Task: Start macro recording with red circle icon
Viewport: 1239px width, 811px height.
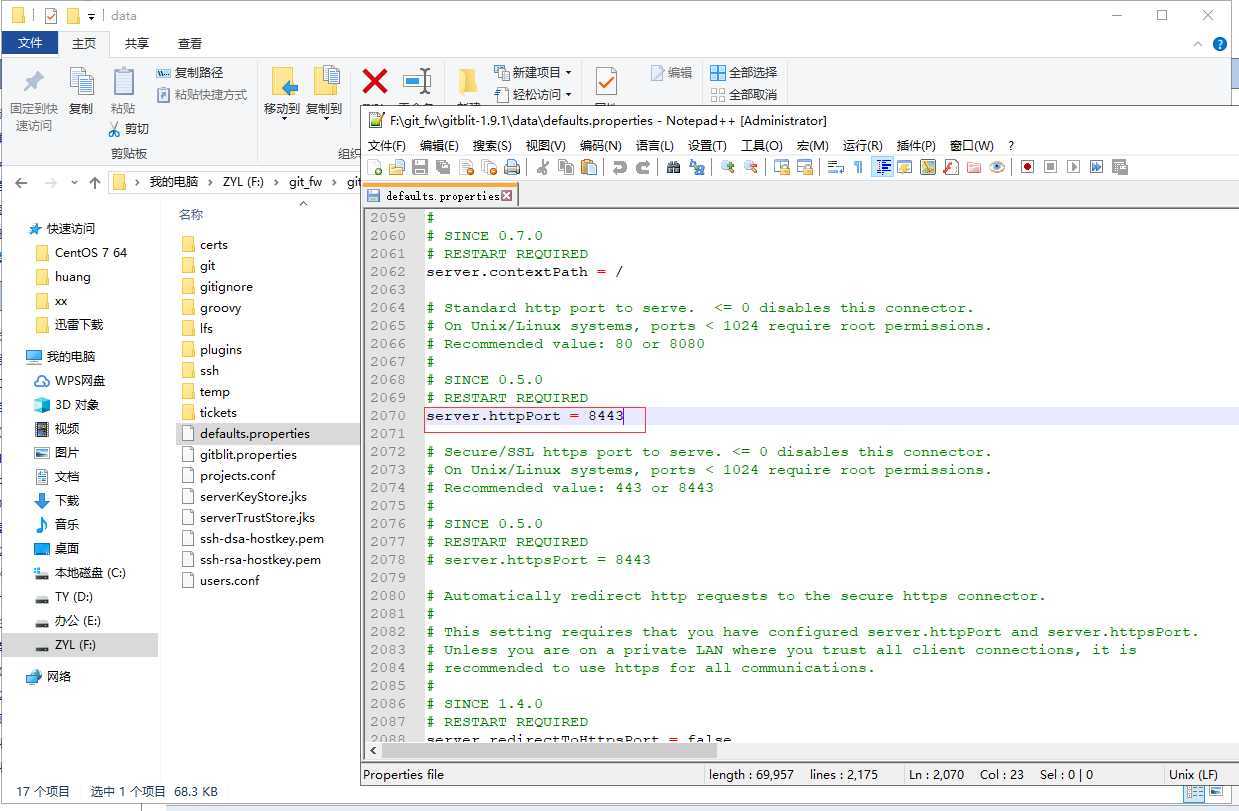Action: coord(1027,167)
